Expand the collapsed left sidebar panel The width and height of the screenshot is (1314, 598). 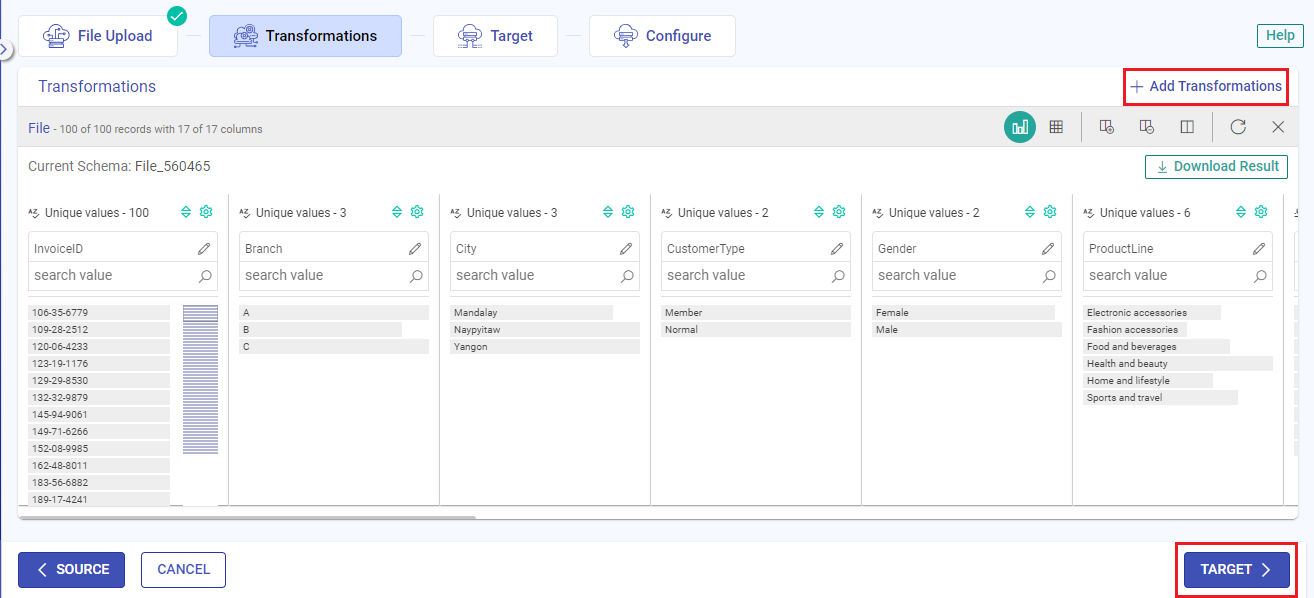8,47
